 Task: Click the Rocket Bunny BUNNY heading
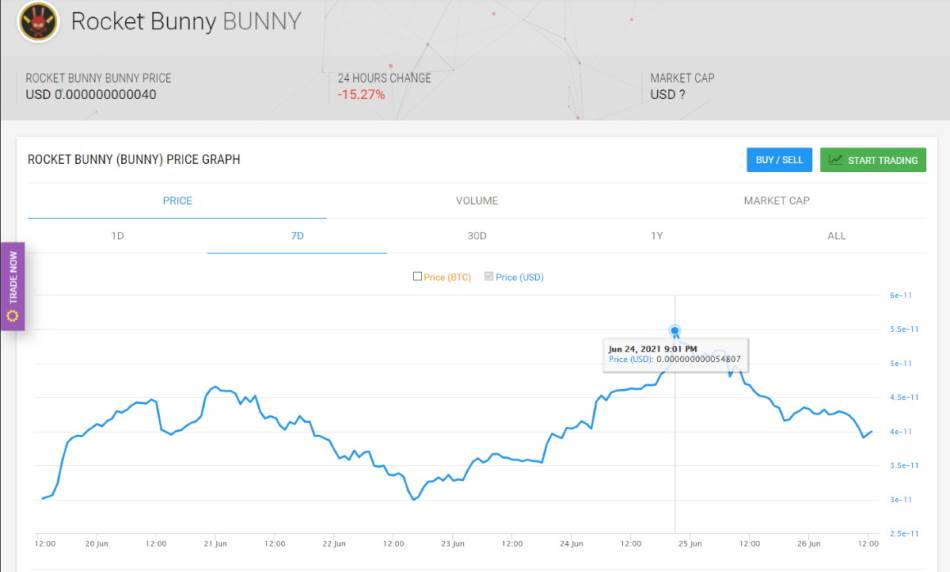click(186, 21)
